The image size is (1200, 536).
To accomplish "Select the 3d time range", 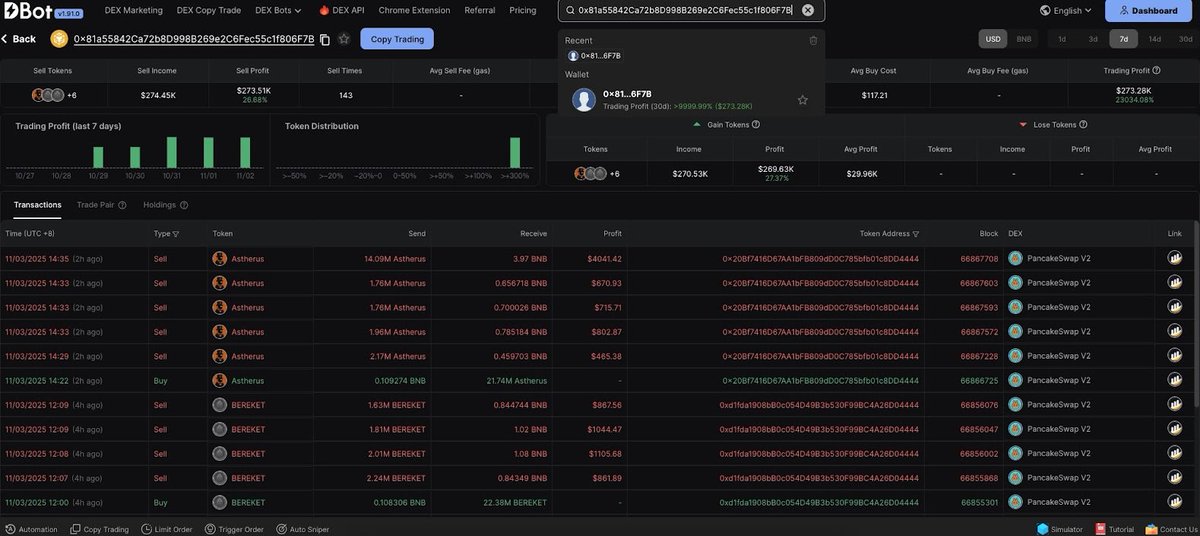I will tap(1093, 39).
